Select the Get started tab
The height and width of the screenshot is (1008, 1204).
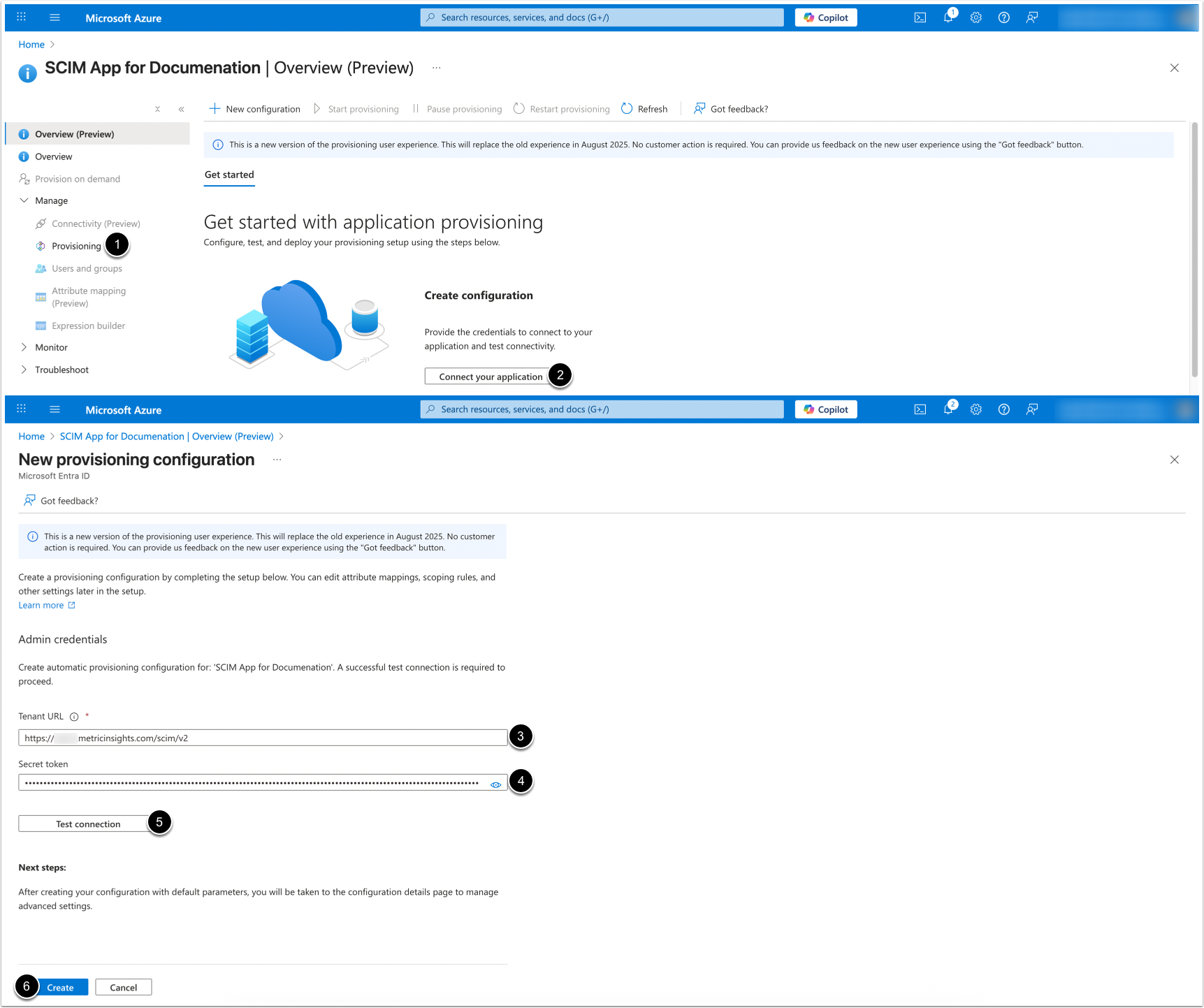[229, 175]
